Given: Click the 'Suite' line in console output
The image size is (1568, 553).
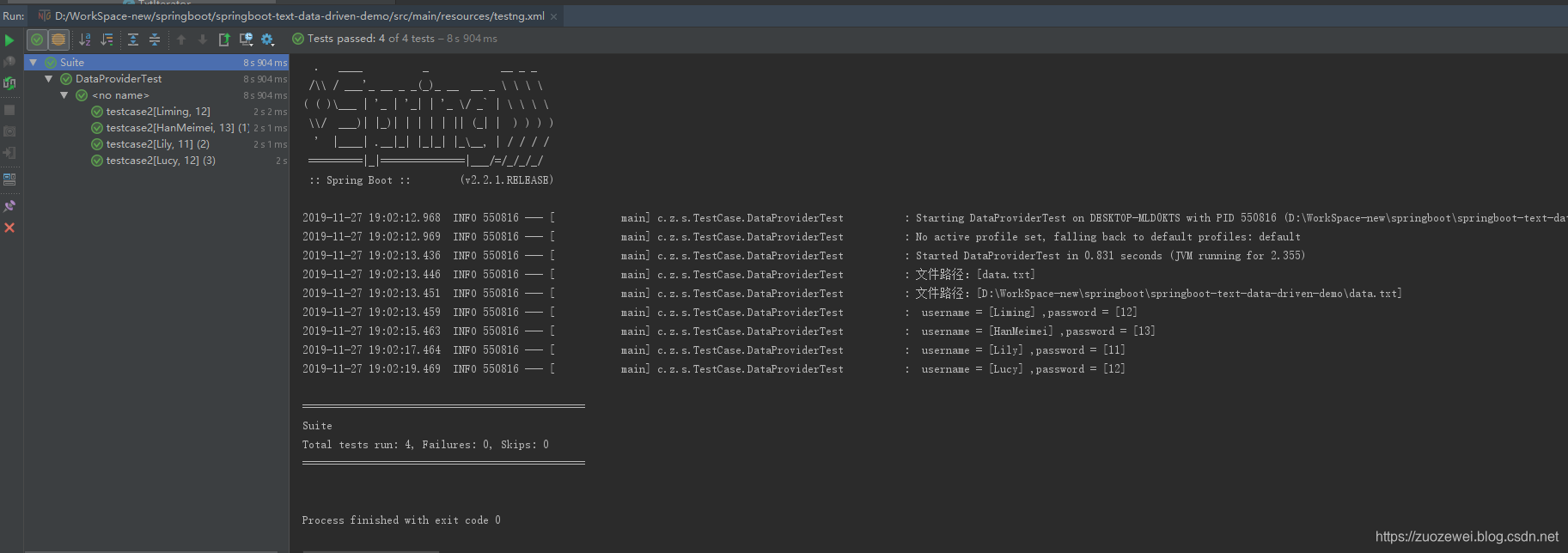Looking at the screenshot, I should 317,426.
